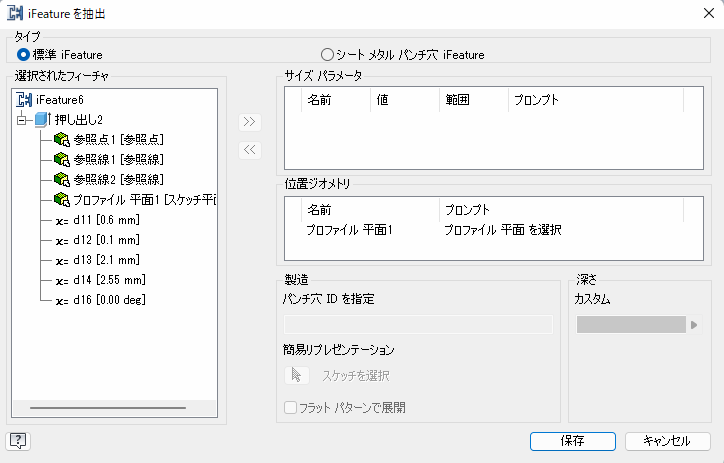
Task: Remove item with << button
Action: (x=250, y=150)
